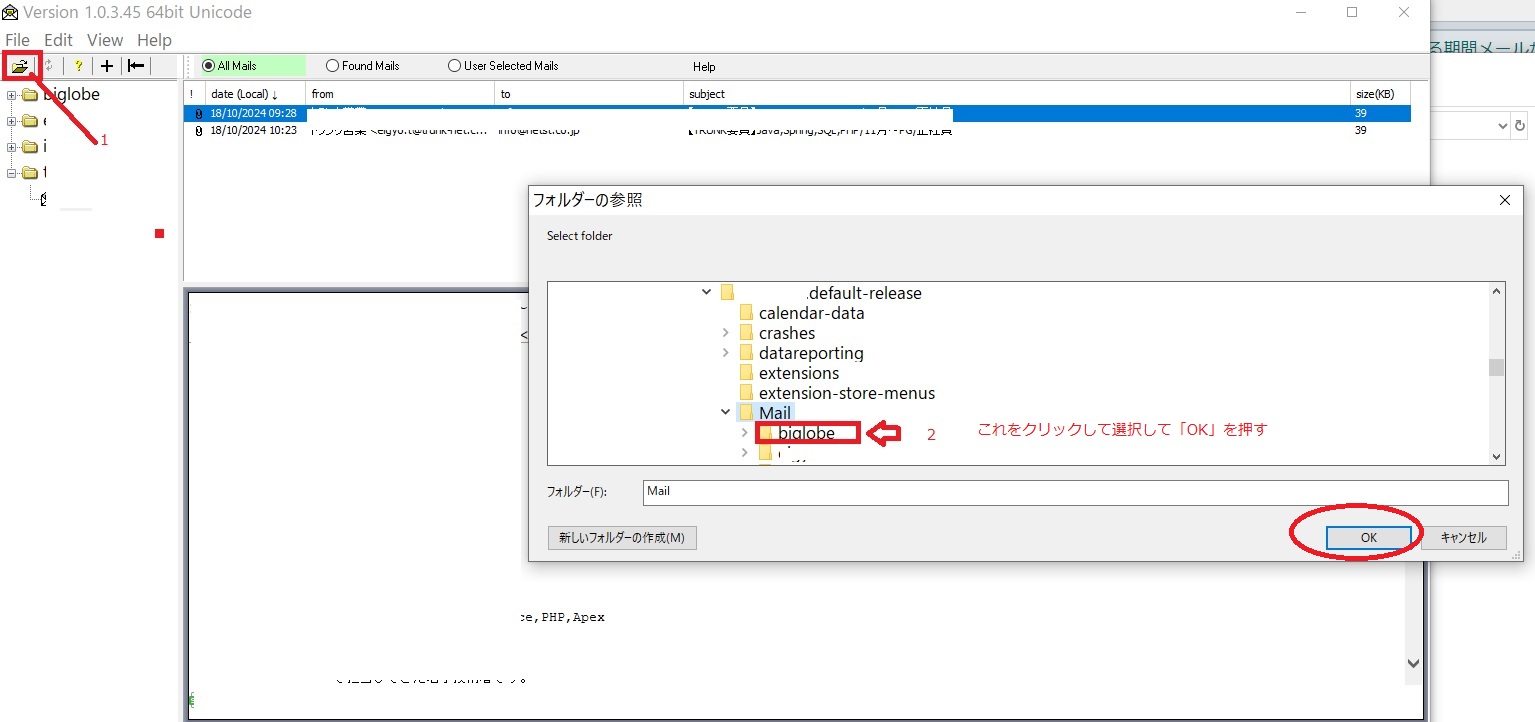Click the left-arrow-to-bar toolbar icon
The height and width of the screenshot is (722, 1535).
tap(136, 66)
